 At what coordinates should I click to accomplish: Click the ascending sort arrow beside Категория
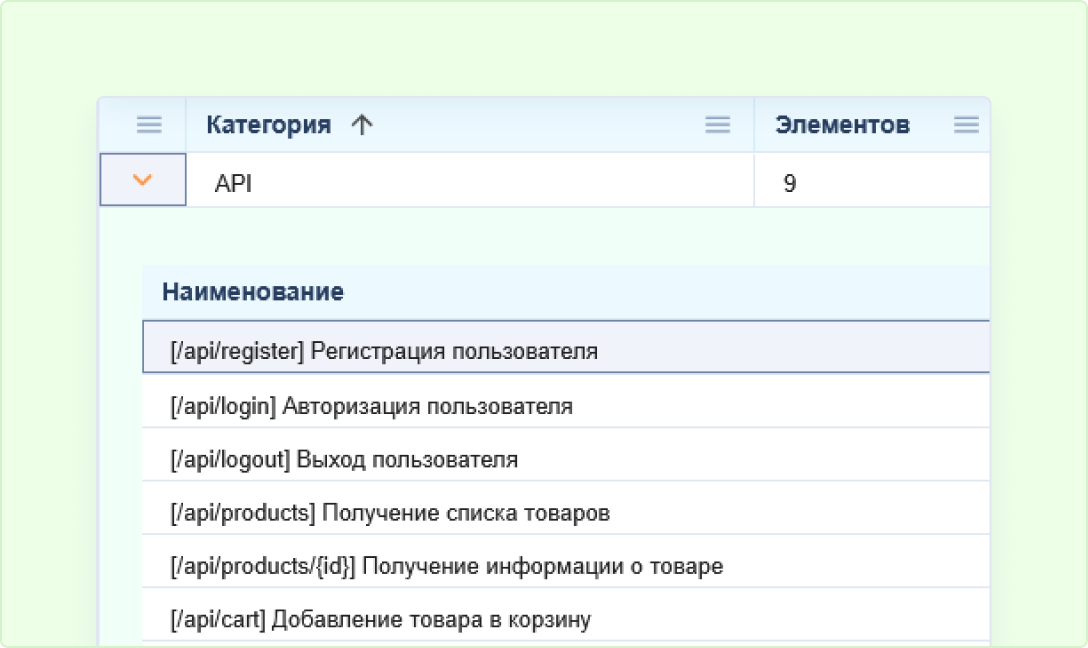[362, 125]
